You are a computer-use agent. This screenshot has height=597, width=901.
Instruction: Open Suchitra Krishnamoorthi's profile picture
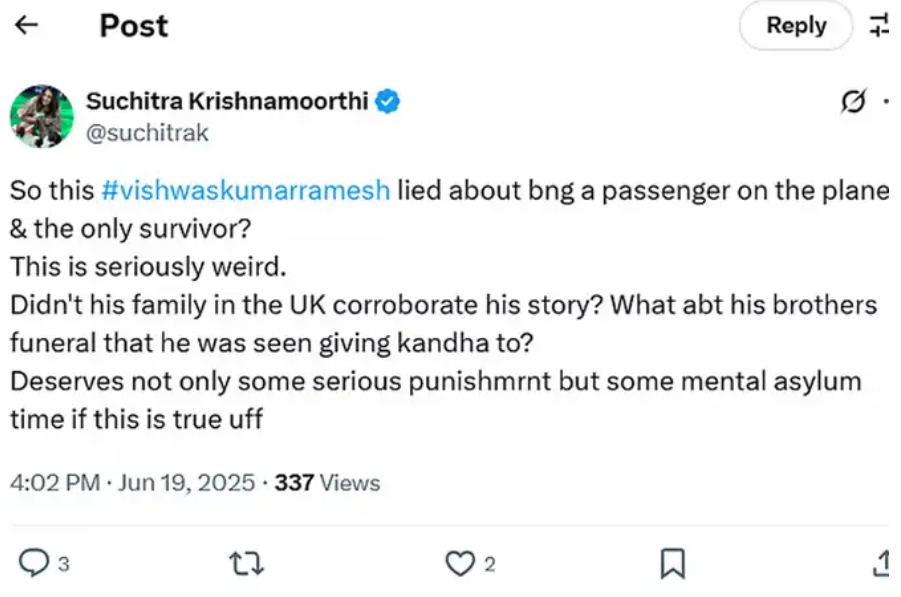42,116
